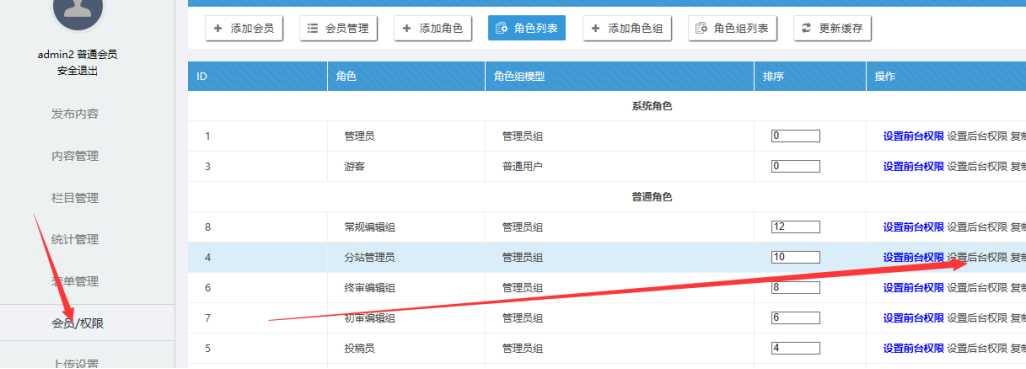The height and width of the screenshot is (369, 1026).
Task: Click the 角色列表 icon
Action: pyautogui.click(x=502, y=29)
